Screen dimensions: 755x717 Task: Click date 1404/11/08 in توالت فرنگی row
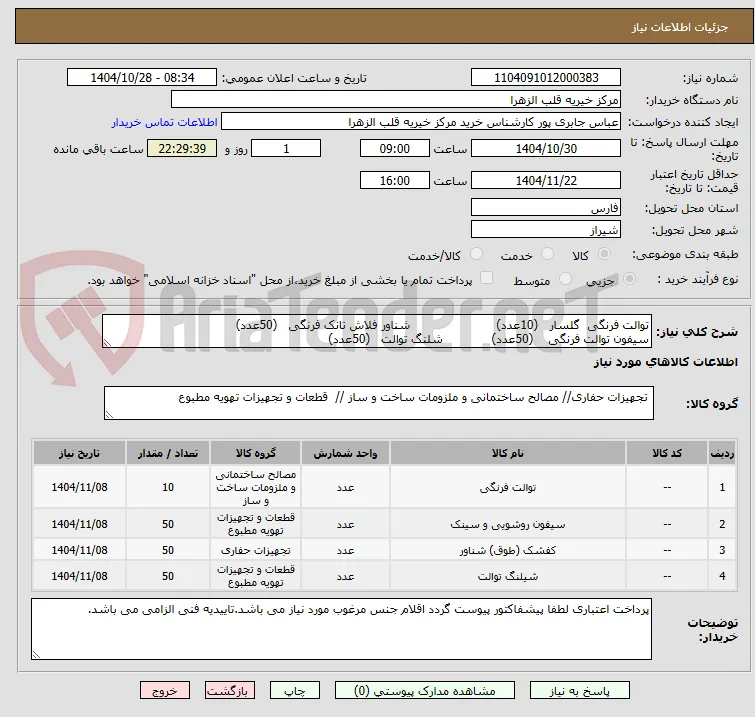pyautogui.click(x=79, y=487)
